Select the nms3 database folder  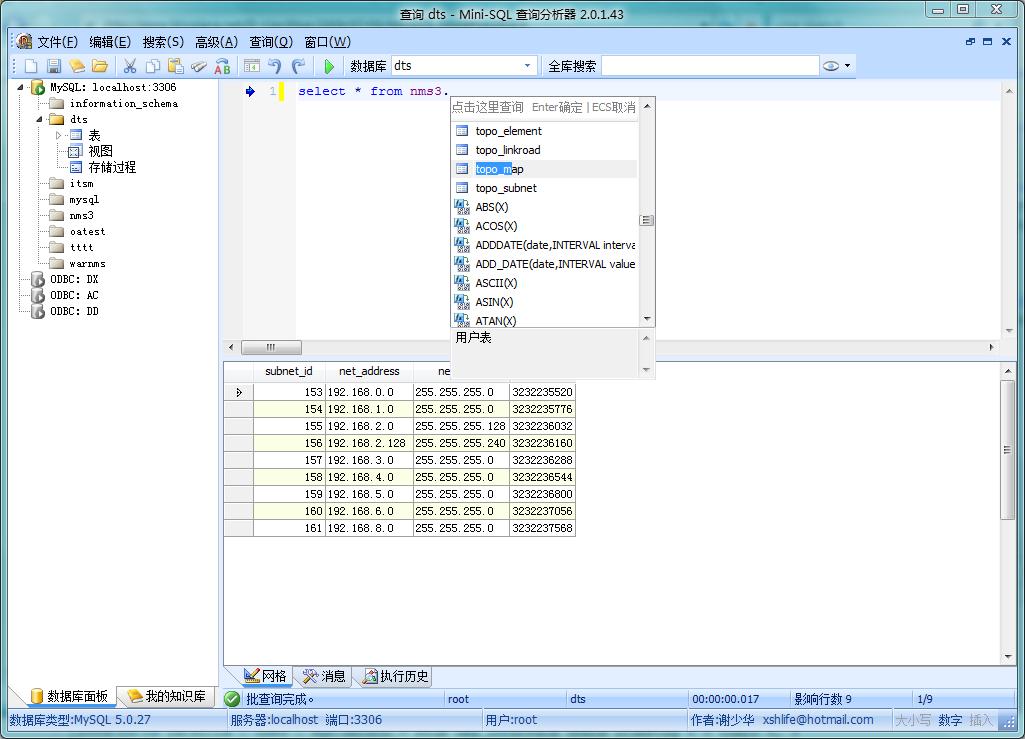[x=81, y=216]
